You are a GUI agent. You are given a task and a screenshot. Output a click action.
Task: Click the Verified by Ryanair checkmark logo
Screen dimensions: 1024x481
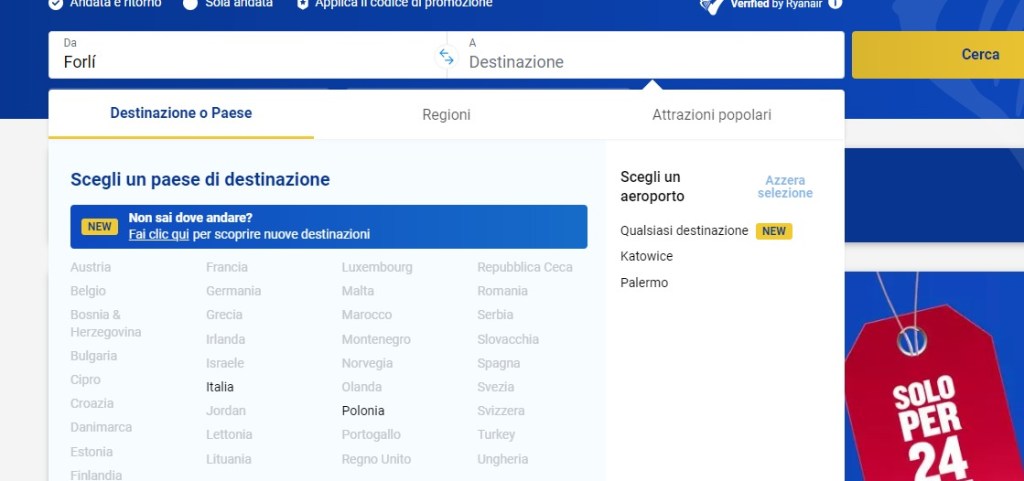point(712,5)
